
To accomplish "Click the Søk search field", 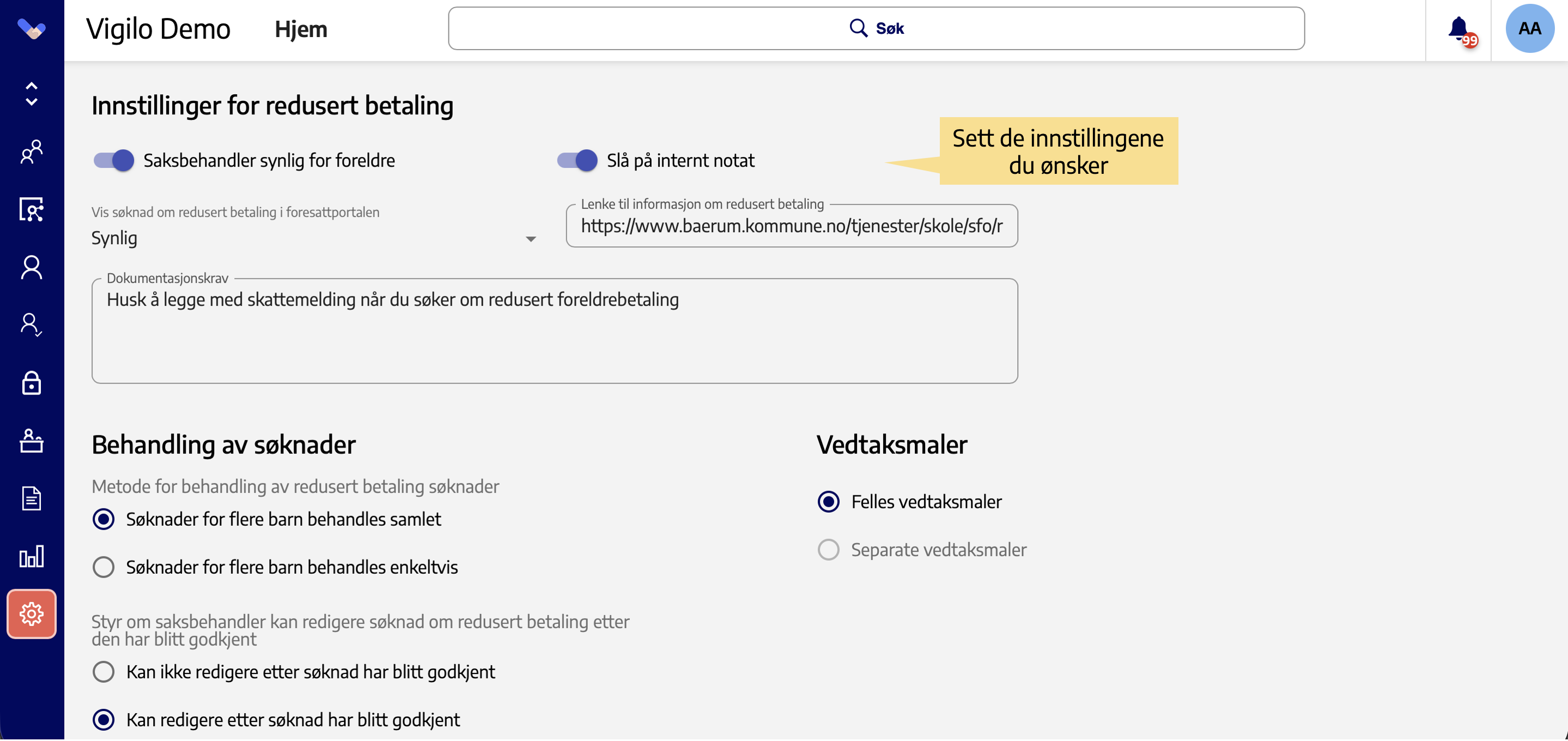I will (x=876, y=29).
